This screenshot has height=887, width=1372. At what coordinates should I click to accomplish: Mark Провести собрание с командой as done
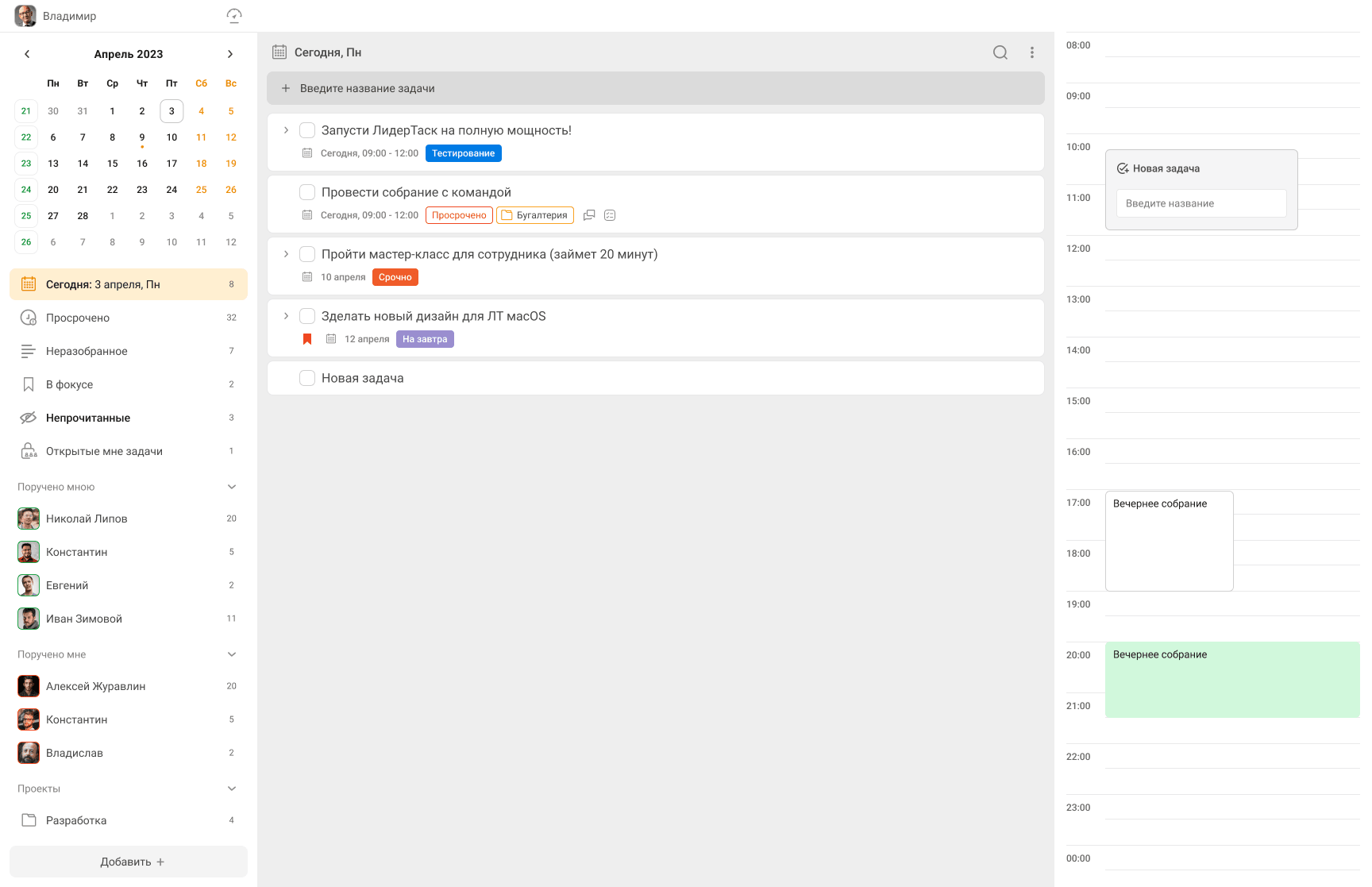[307, 192]
